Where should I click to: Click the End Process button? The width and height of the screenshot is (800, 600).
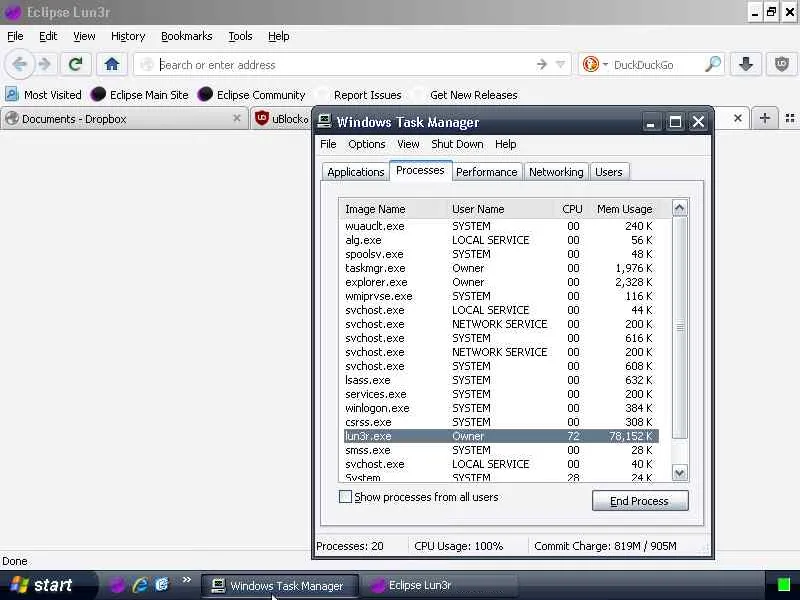tap(640, 501)
